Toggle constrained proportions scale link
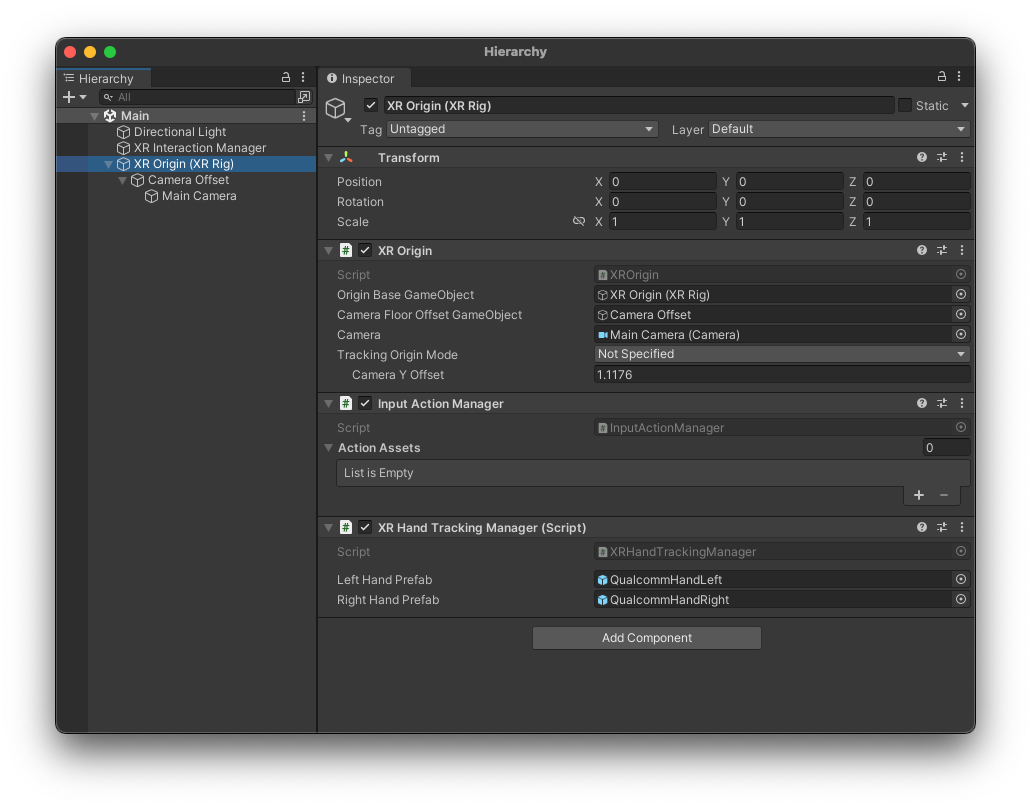Image resolution: width=1031 pixels, height=807 pixels. click(x=579, y=222)
